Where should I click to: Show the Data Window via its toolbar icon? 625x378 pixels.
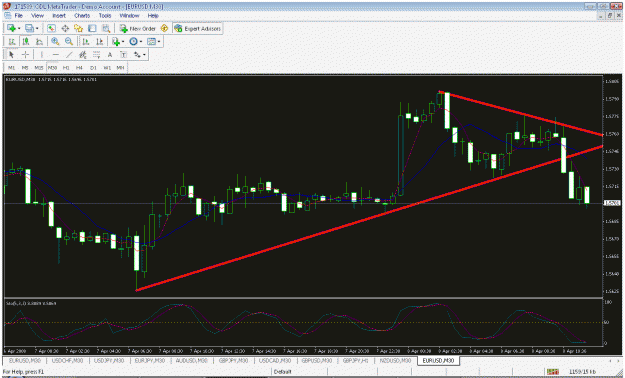point(65,28)
